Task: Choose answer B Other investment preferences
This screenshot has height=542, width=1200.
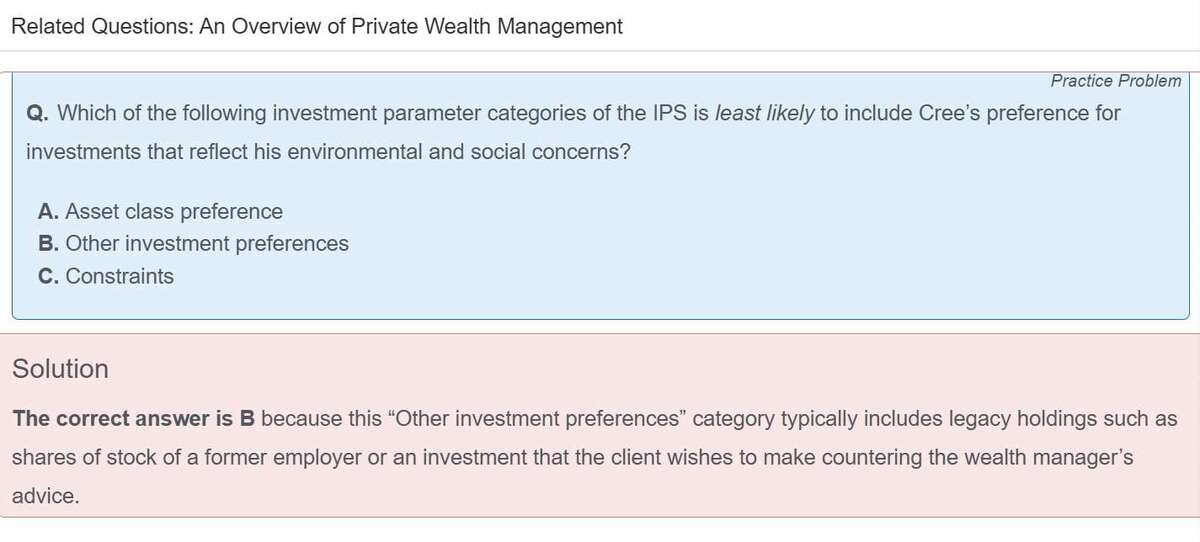Action: pos(193,244)
